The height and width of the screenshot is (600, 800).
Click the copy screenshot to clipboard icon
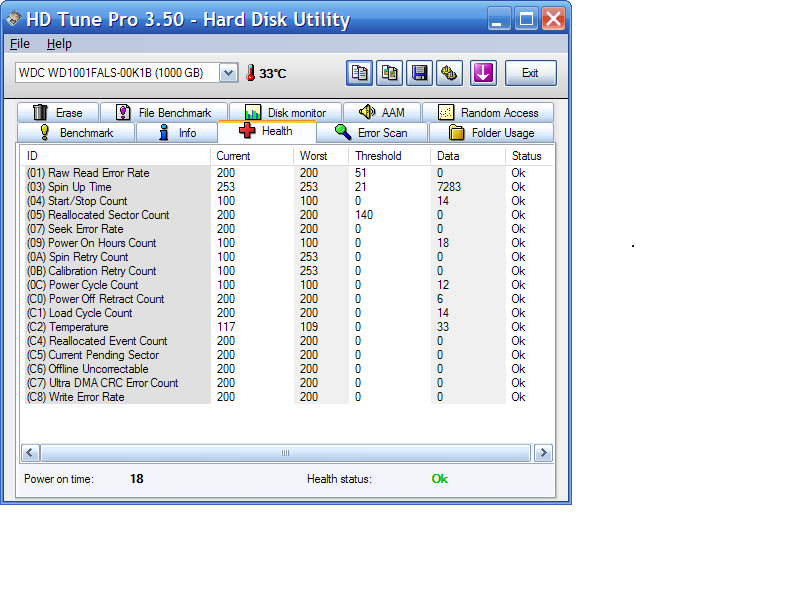pyautogui.click(x=390, y=73)
